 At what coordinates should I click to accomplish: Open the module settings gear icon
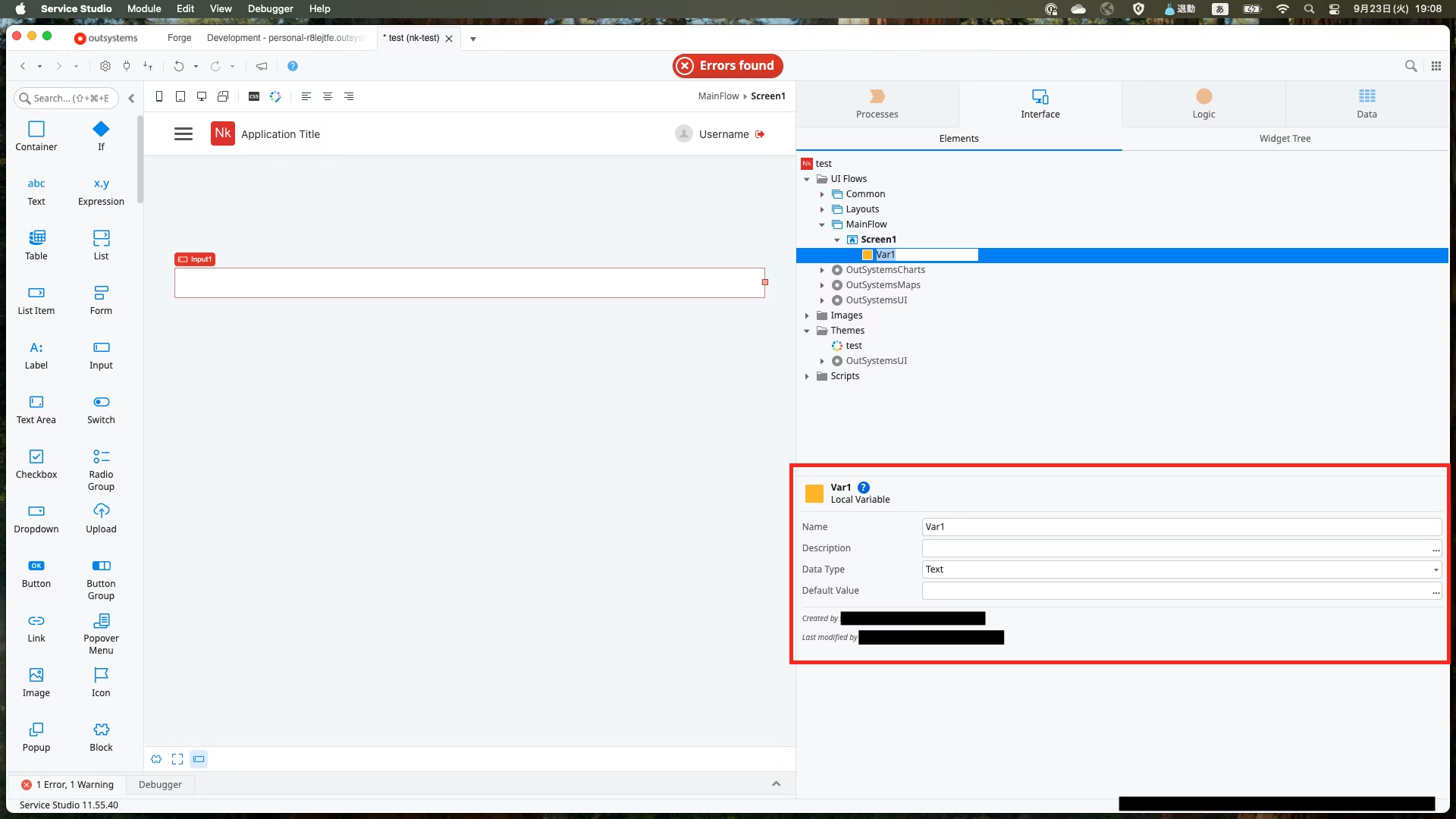pos(105,66)
